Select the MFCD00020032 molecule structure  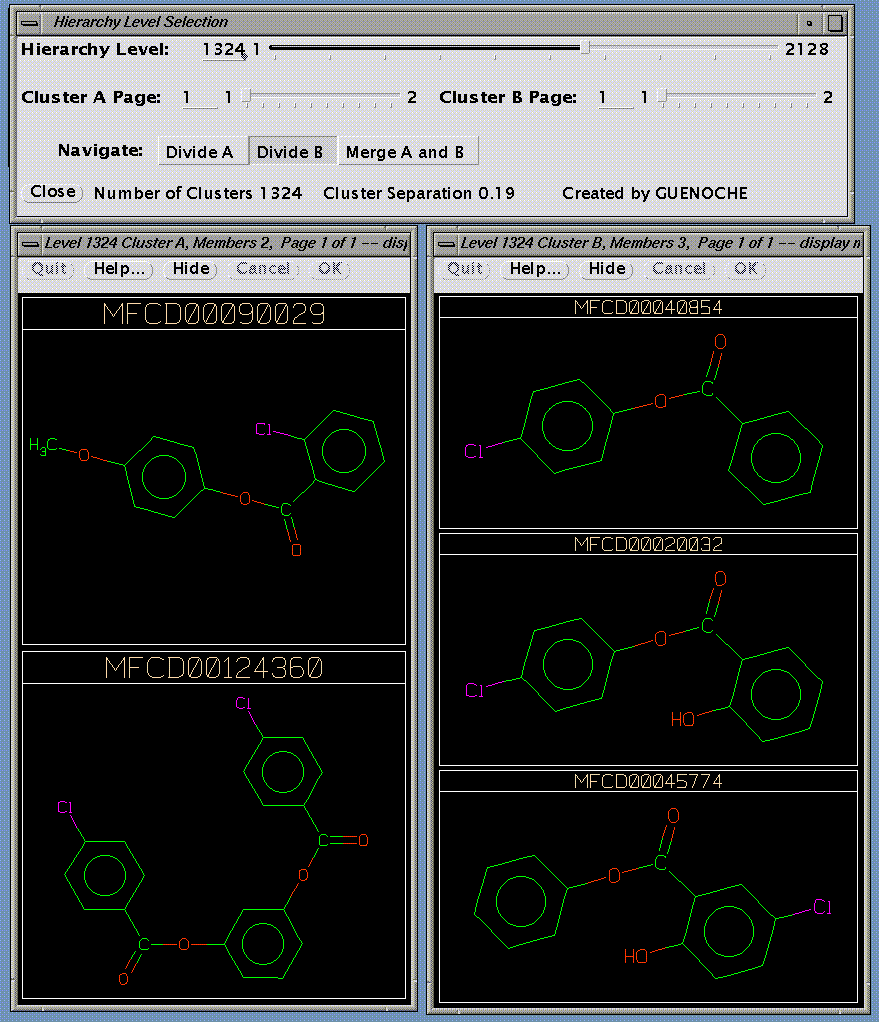(648, 660)
